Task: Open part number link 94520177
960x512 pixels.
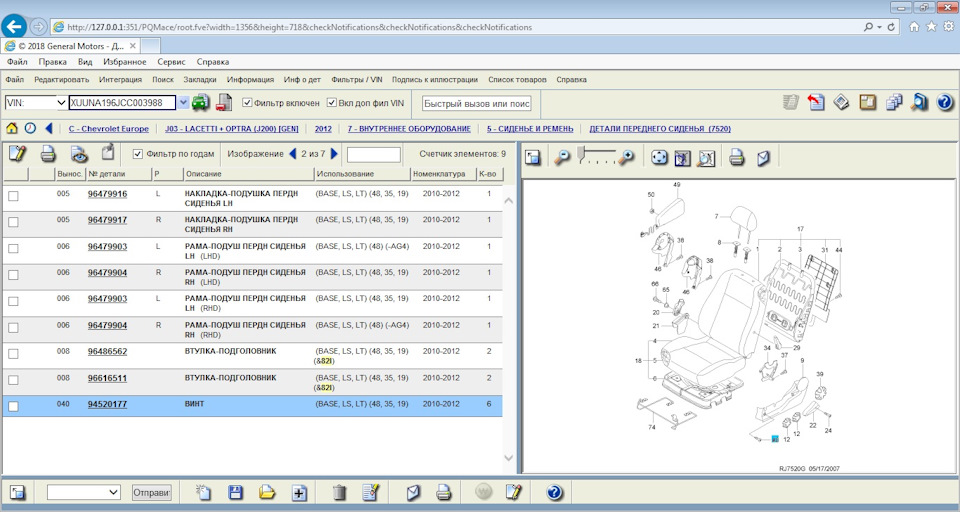Action: 107,404
